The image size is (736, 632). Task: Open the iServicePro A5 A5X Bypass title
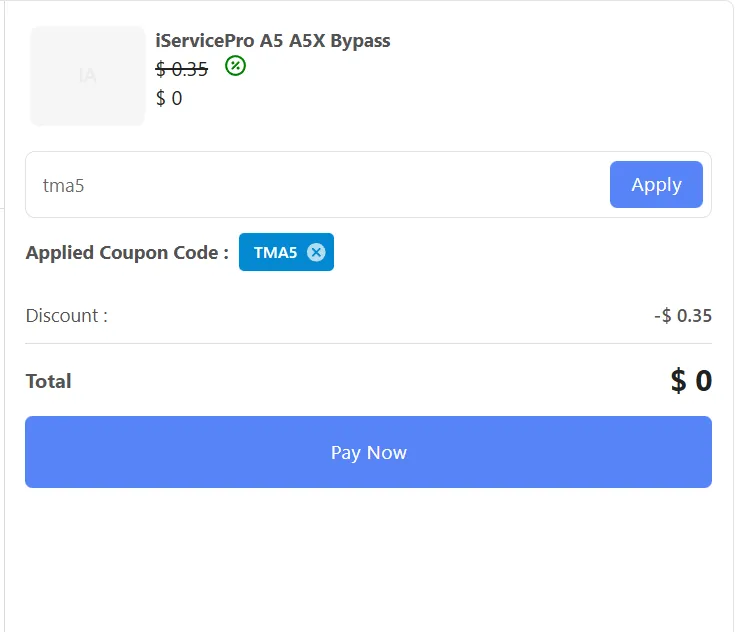[273, 41]
